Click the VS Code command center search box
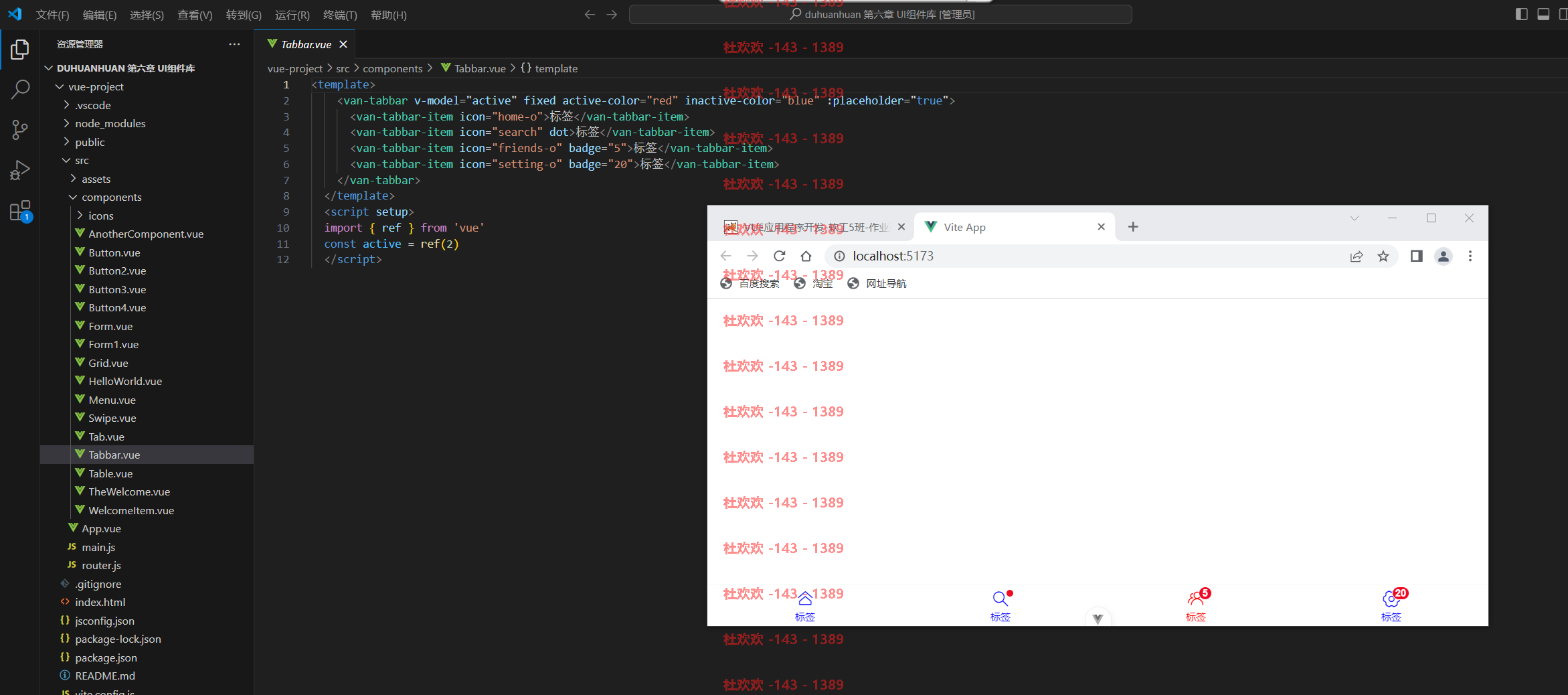 click(x=881, y=14)
